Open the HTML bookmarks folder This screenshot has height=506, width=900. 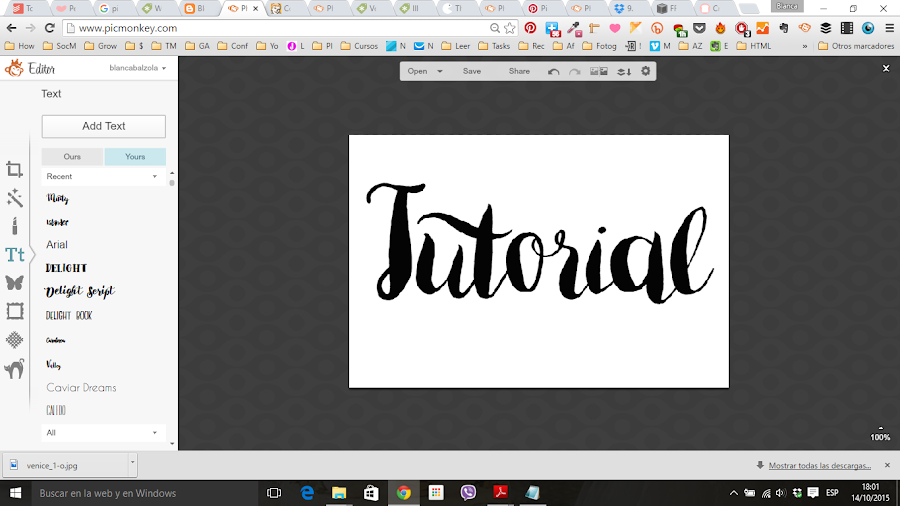[754, 46]
